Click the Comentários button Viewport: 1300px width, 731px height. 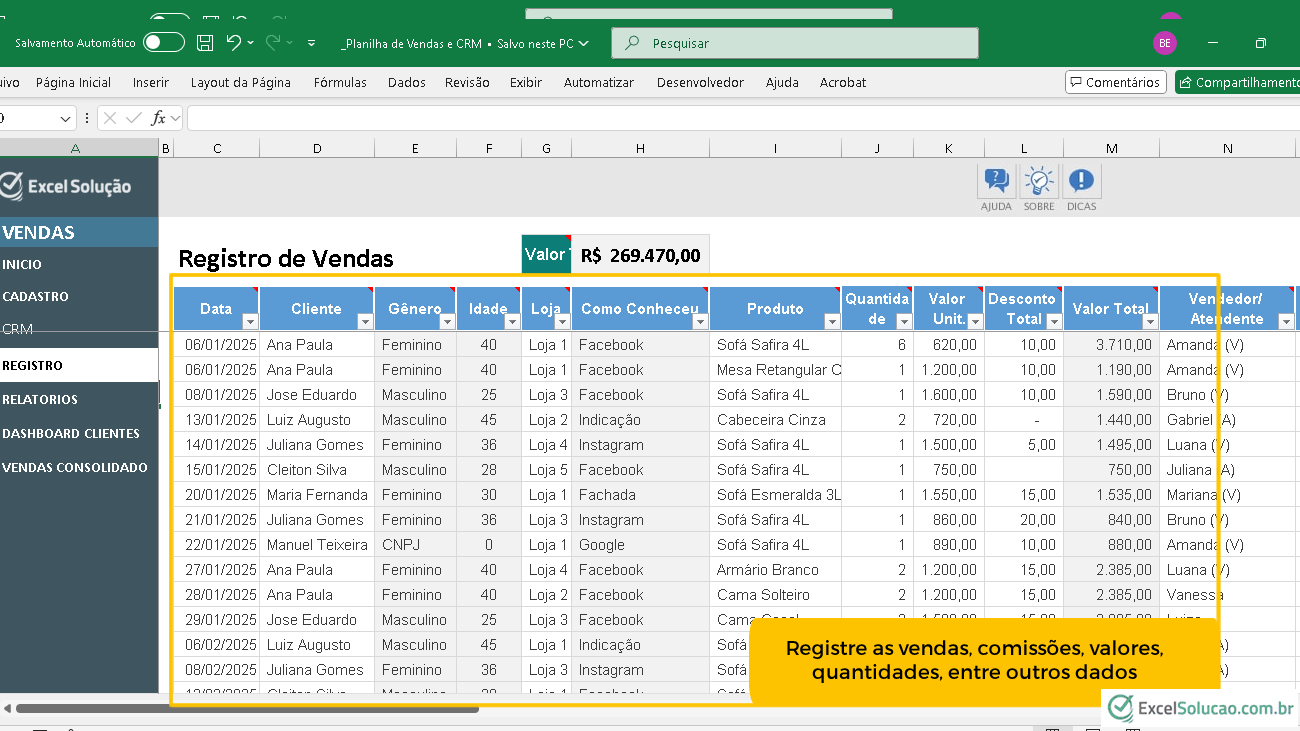[1114, 83]
